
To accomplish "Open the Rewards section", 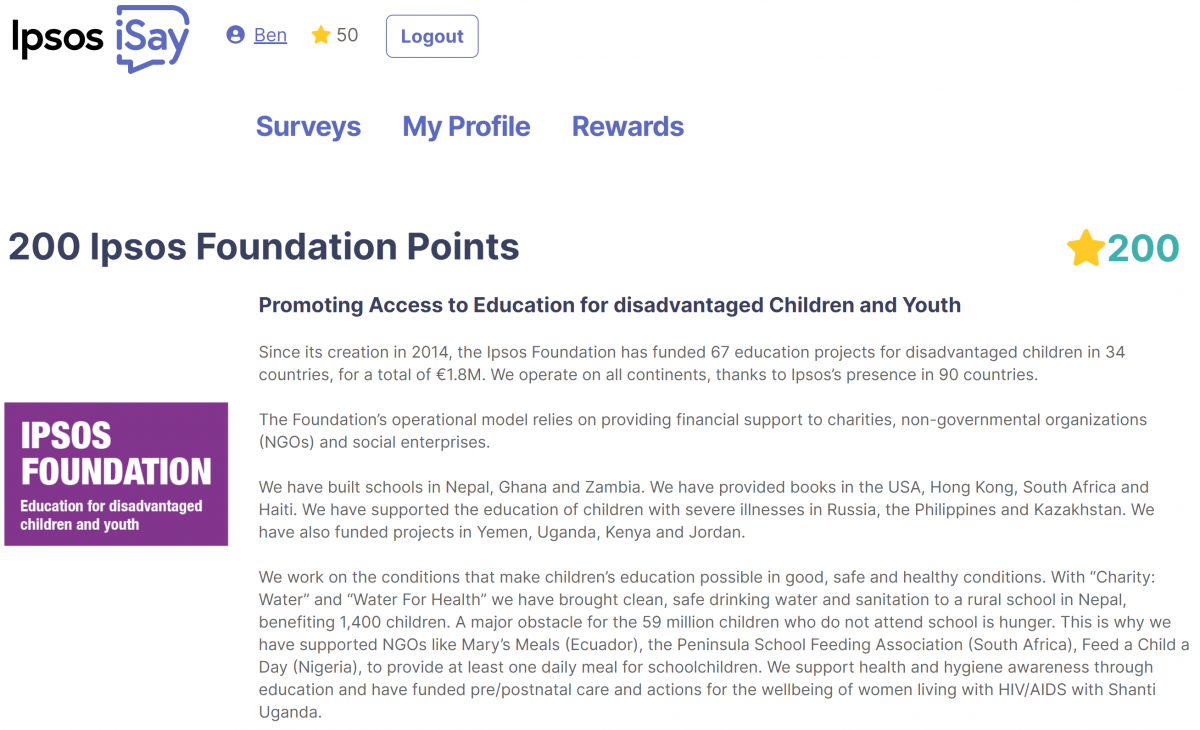I will pyautogui.click(x=627, y=126).
